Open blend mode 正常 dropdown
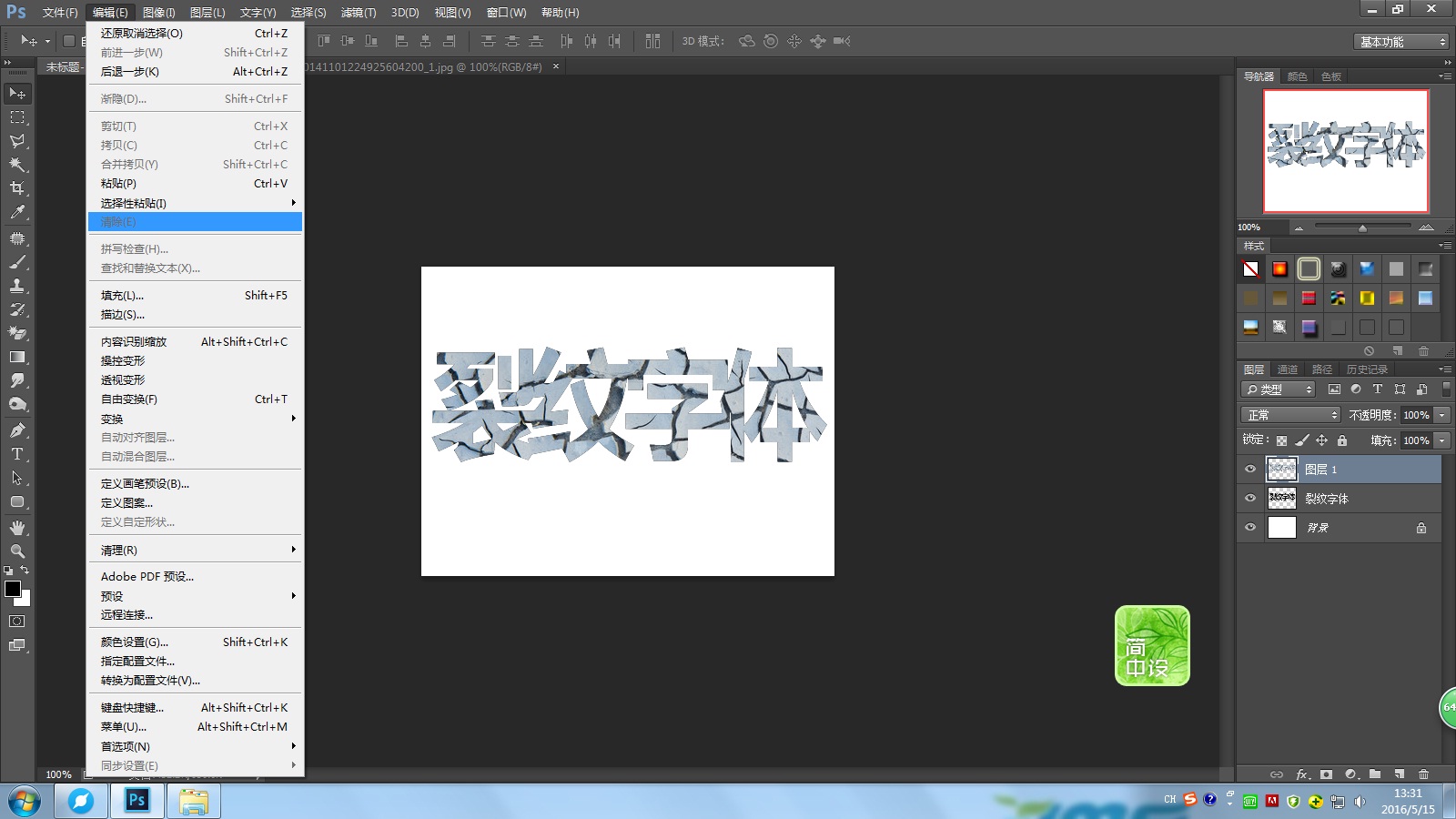 [x=1290, y=415]
